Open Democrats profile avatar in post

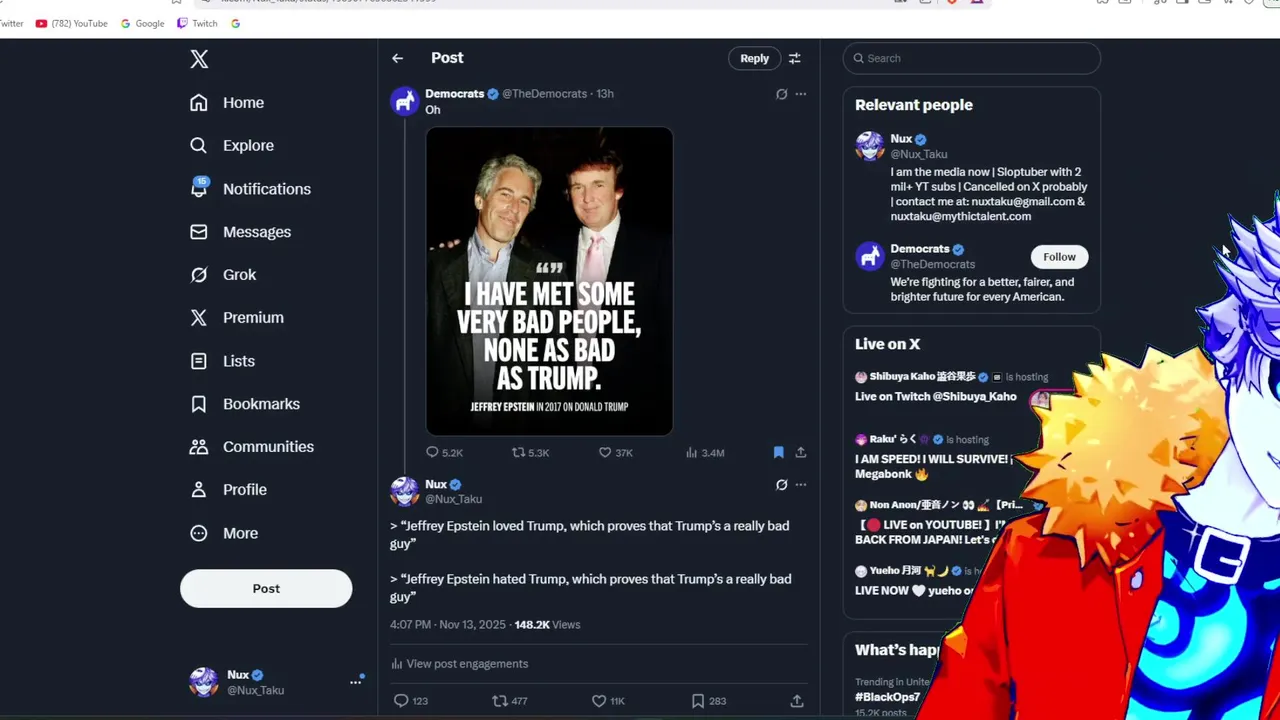404,102
